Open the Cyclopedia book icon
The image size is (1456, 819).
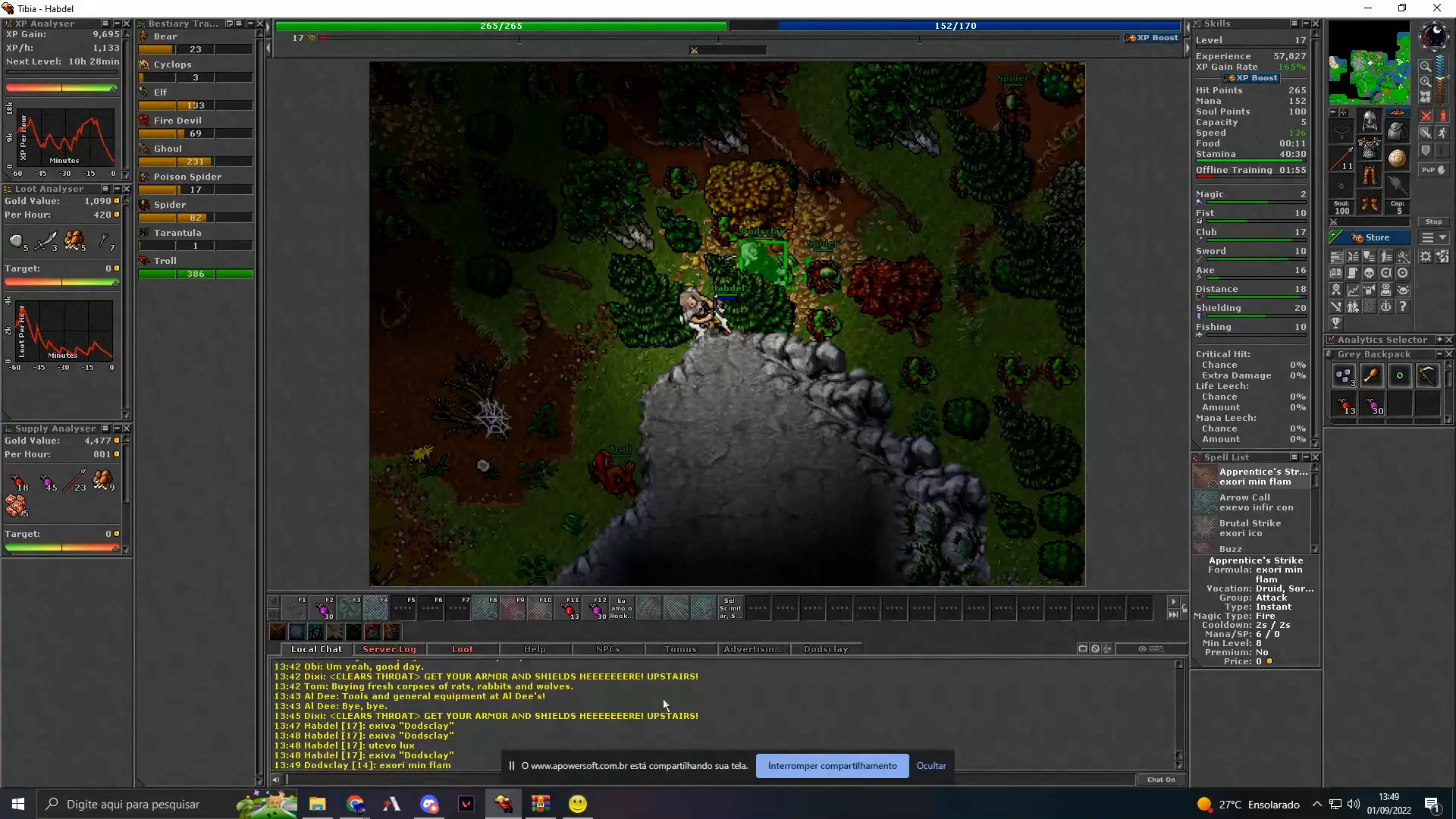[x=1336, y=272]
